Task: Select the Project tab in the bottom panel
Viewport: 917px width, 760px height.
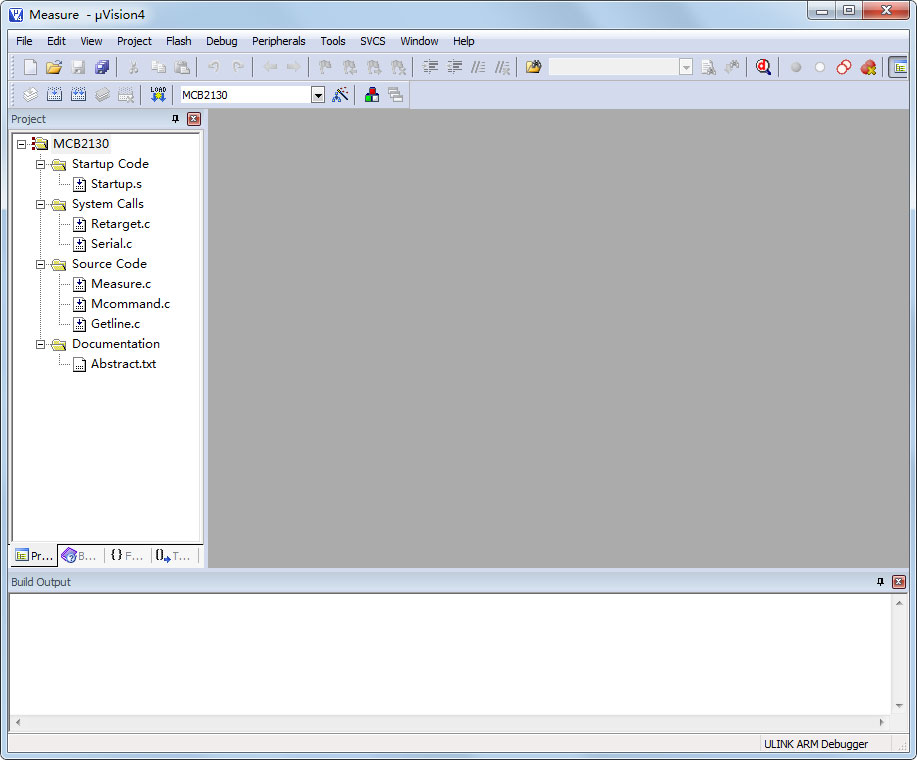Action: click(34, 555)
